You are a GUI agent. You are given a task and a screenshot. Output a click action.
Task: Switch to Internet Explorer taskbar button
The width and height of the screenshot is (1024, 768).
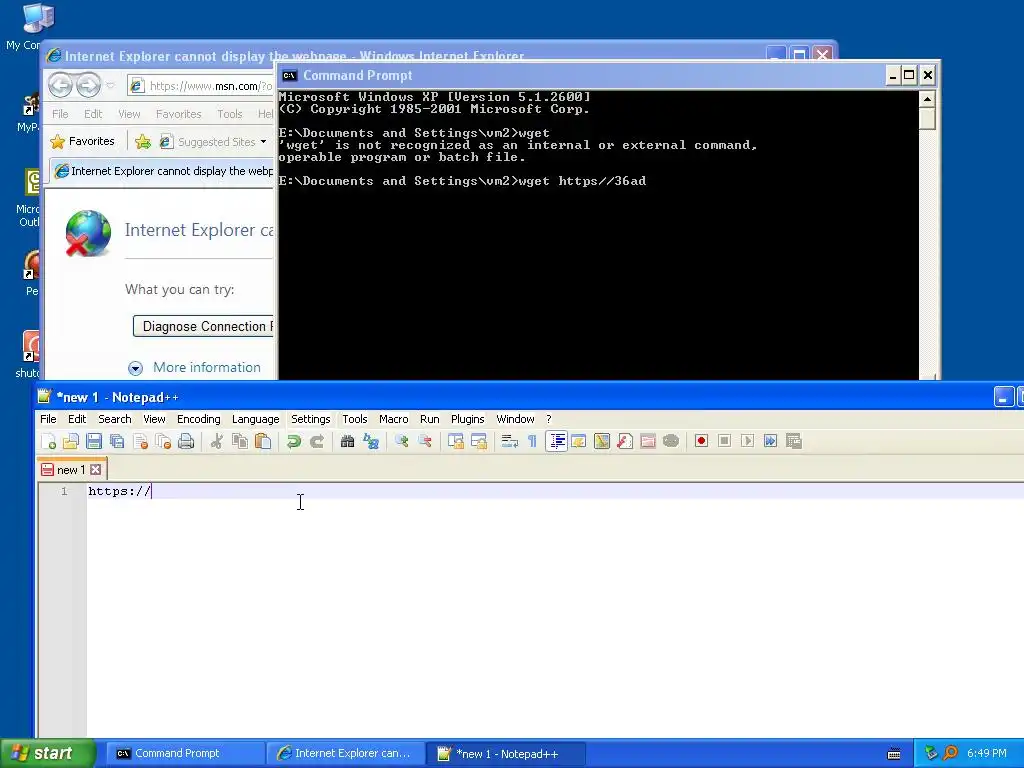pyautogui.click(x=346, y=754)
